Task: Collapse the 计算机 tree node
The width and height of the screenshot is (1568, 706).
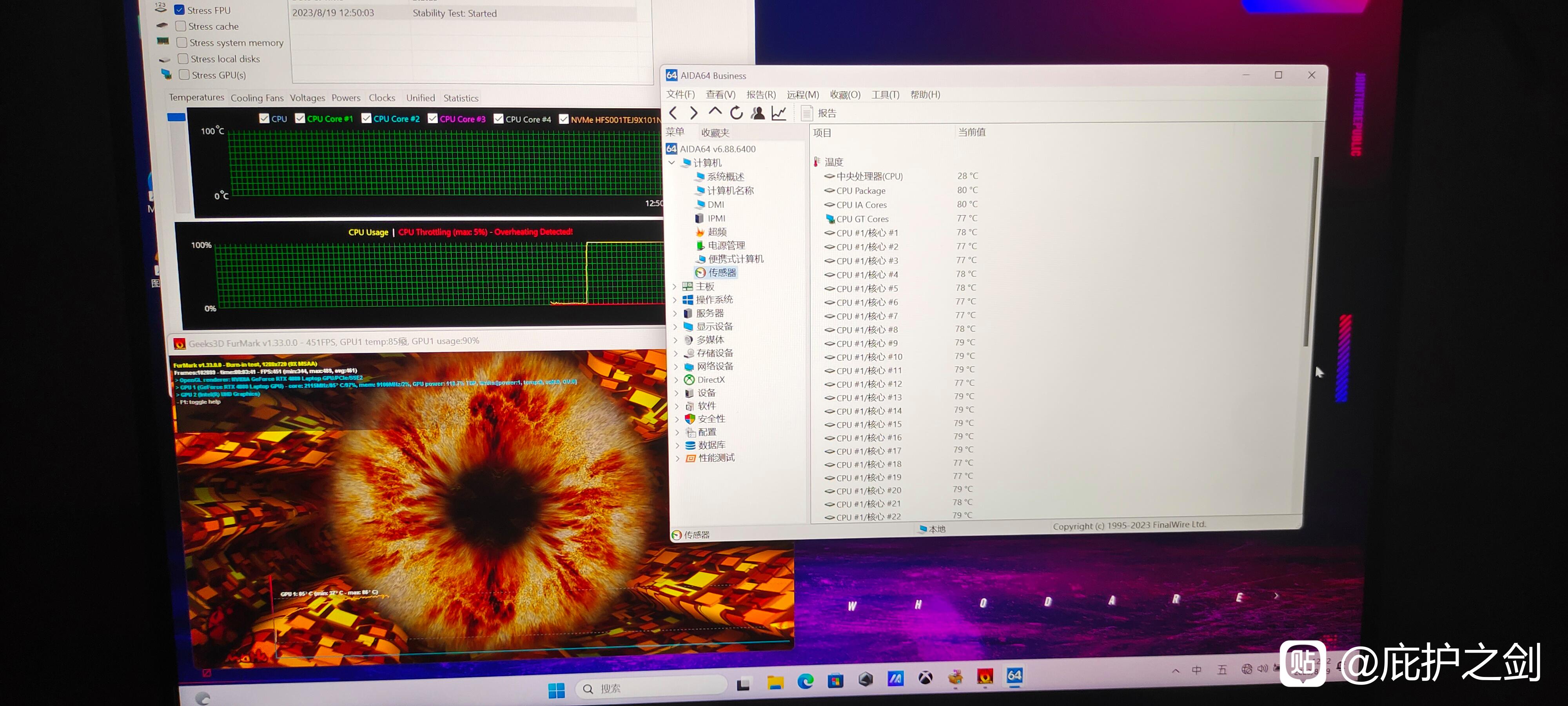Action: (x=671, y=163)
